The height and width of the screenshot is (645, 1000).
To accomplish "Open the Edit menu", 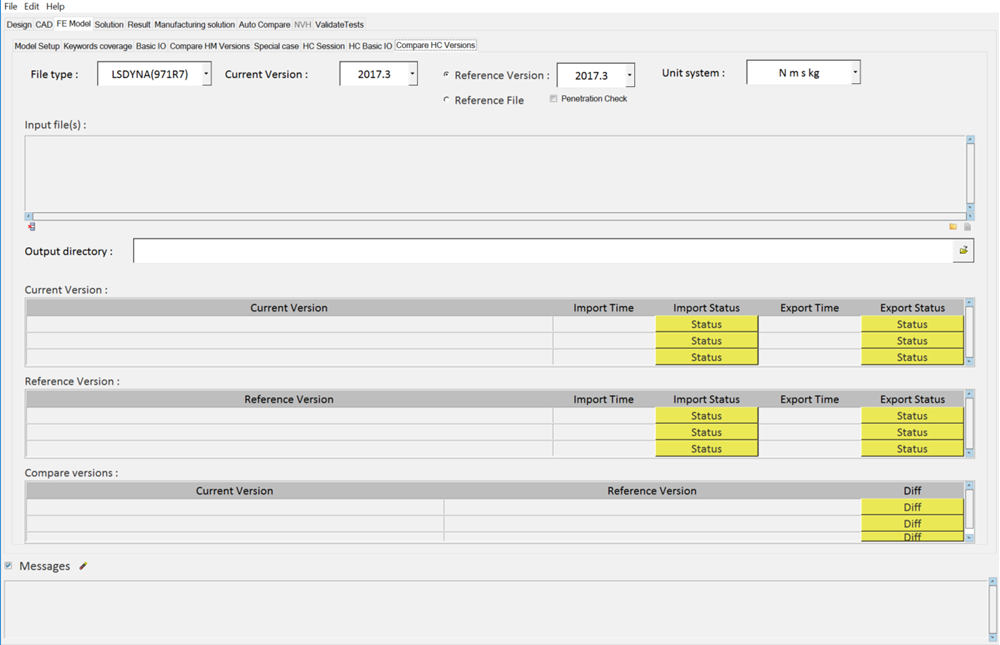I will (x=32, y=6).
